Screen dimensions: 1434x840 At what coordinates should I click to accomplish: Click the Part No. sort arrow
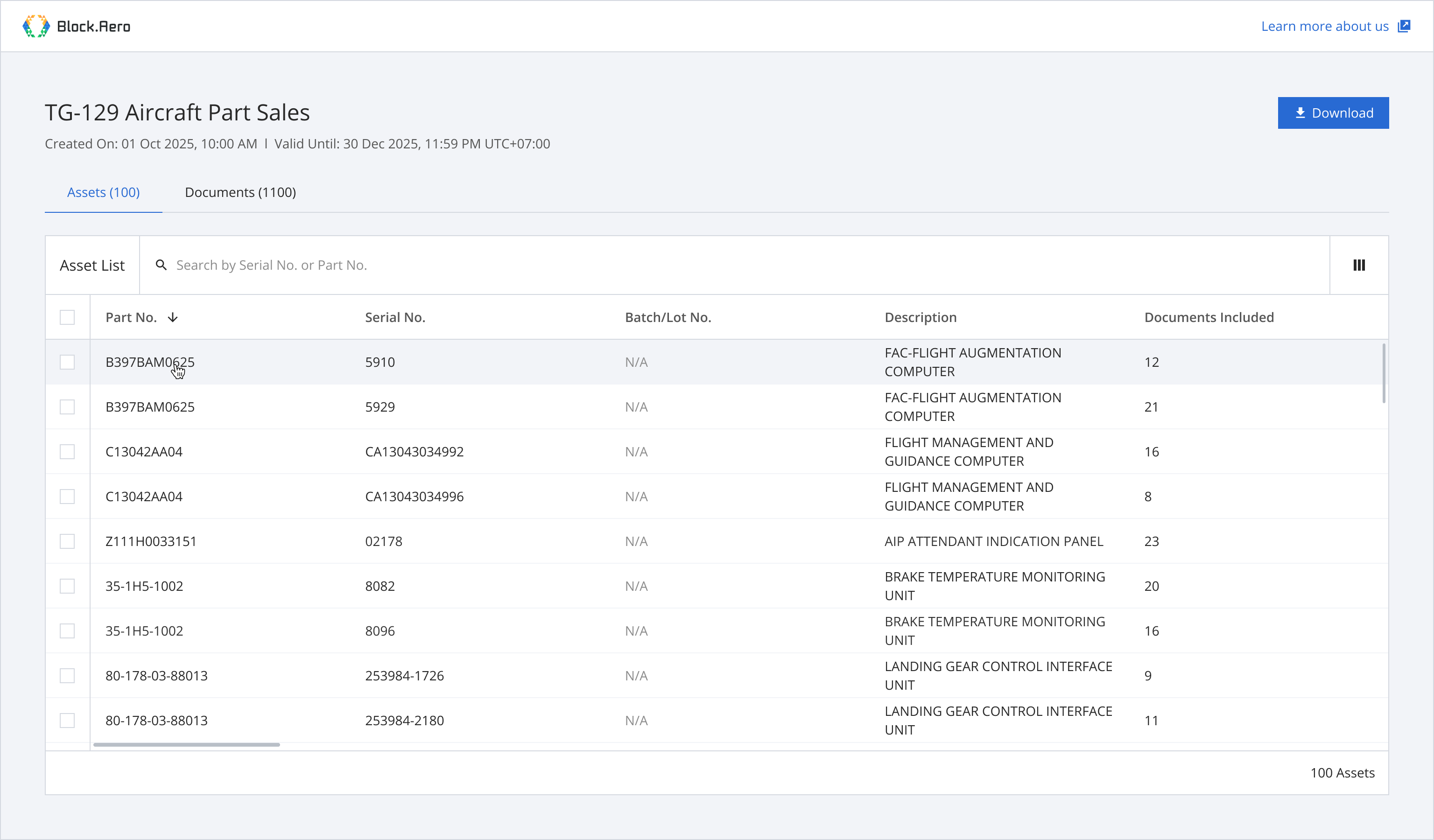[x=173, y=317]
